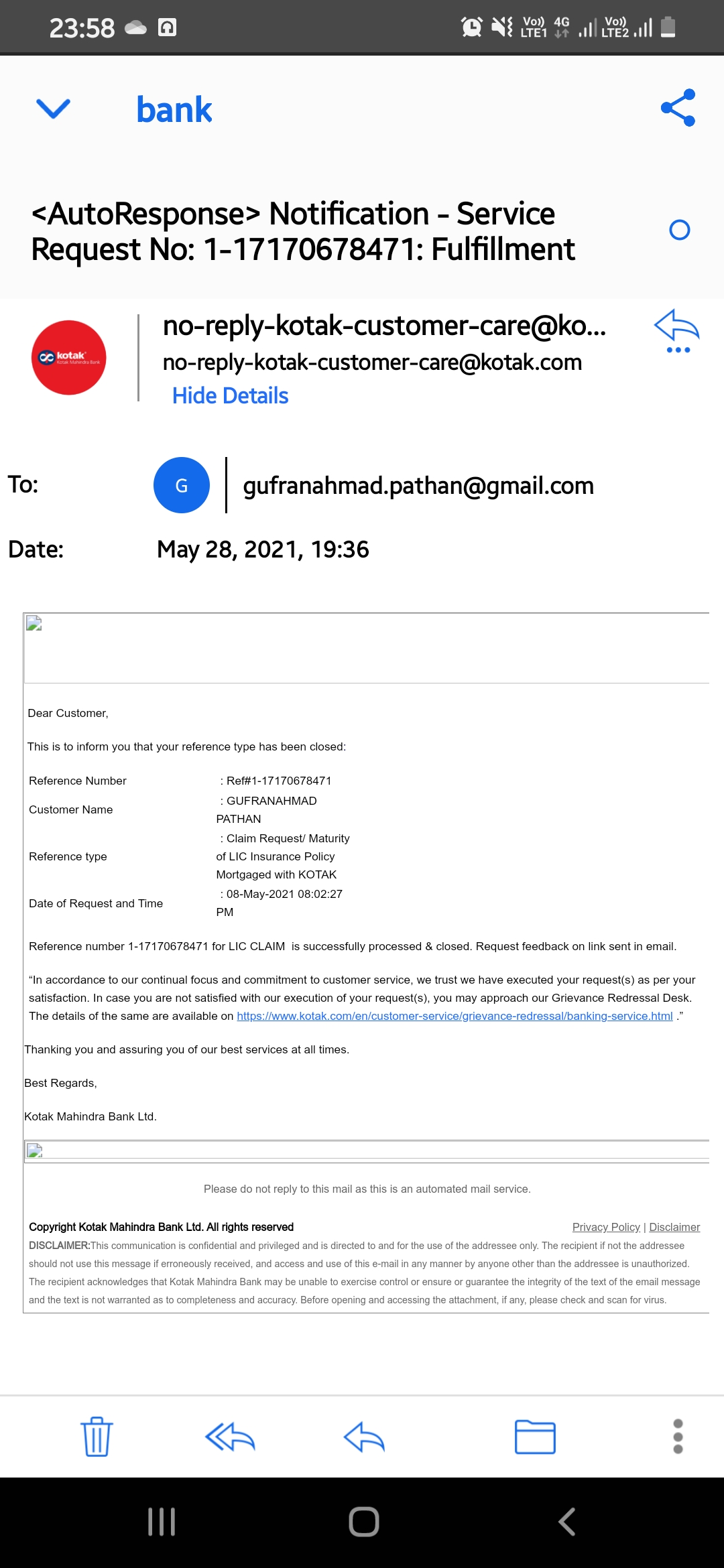Click Hide Details link
724x1568 pixels.
230,396
